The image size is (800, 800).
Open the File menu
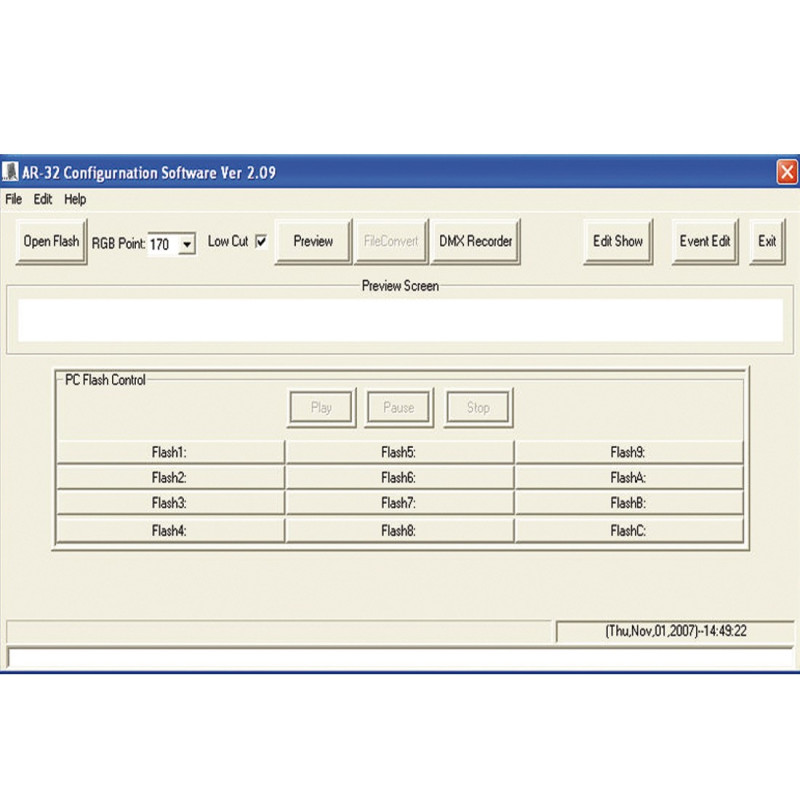point(13,199)
